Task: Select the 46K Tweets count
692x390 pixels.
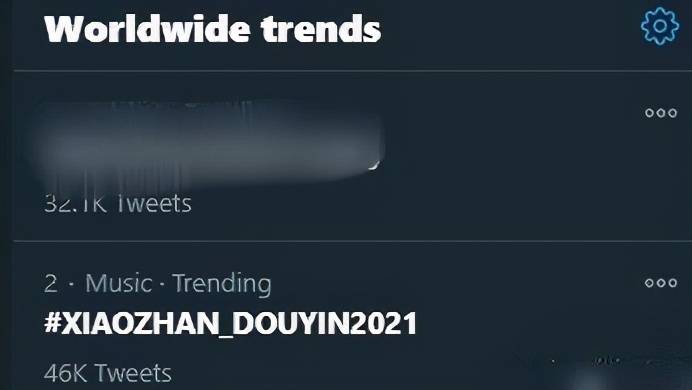Action: pos(108,373)
